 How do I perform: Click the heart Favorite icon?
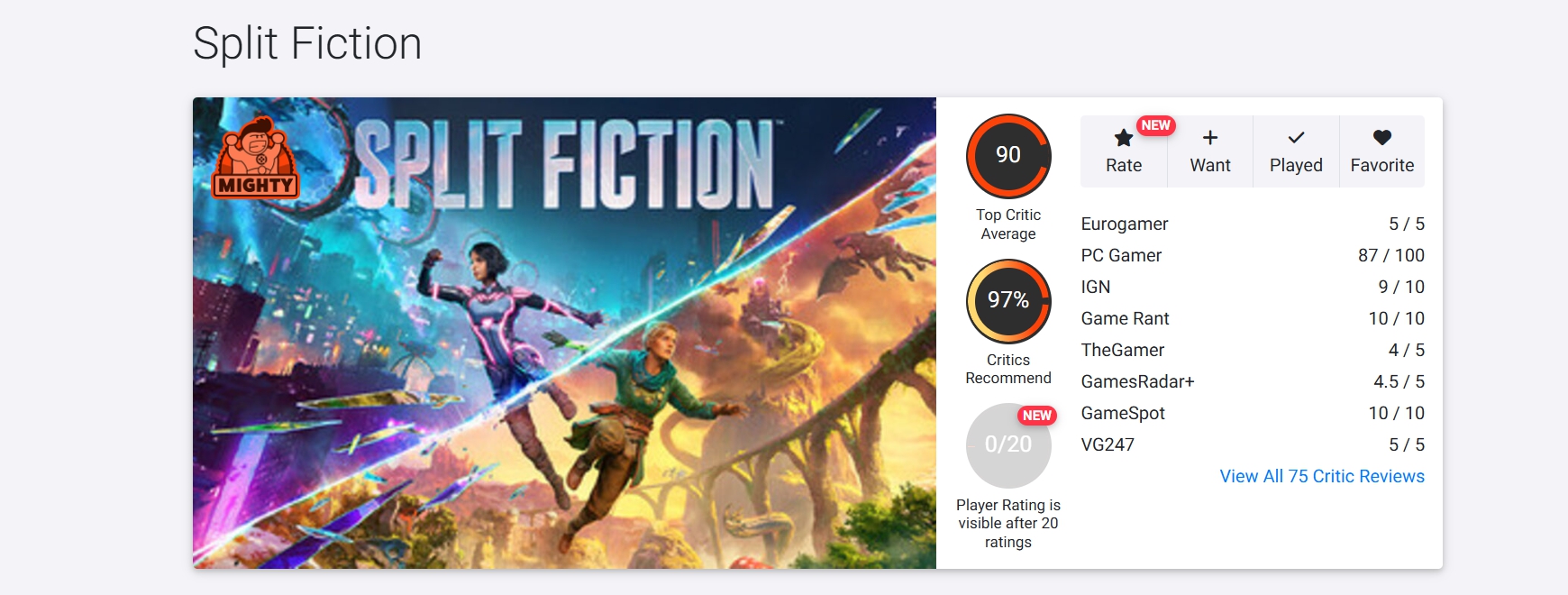1381,138
